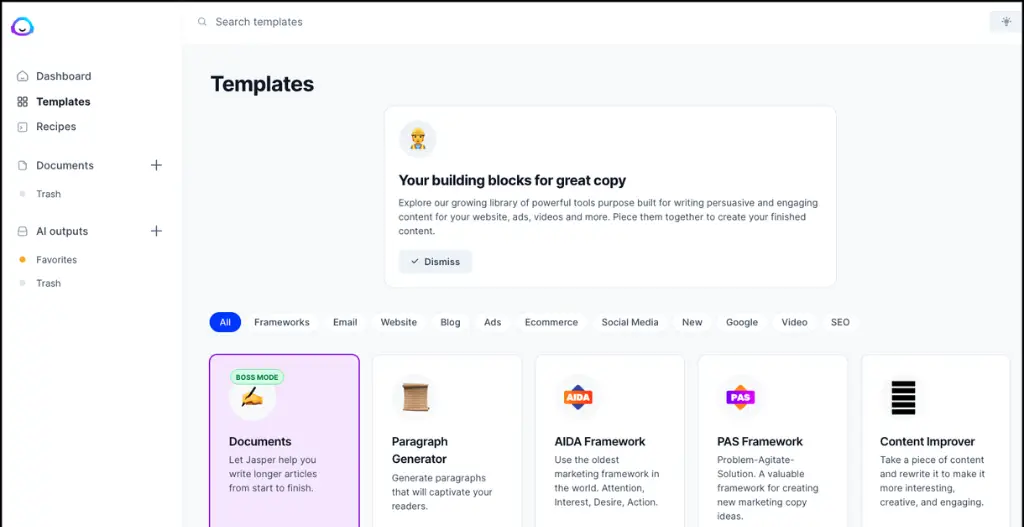Filter templates by Frameworks
Viewport: 1024px width, 527px height.
pos(282,322)
